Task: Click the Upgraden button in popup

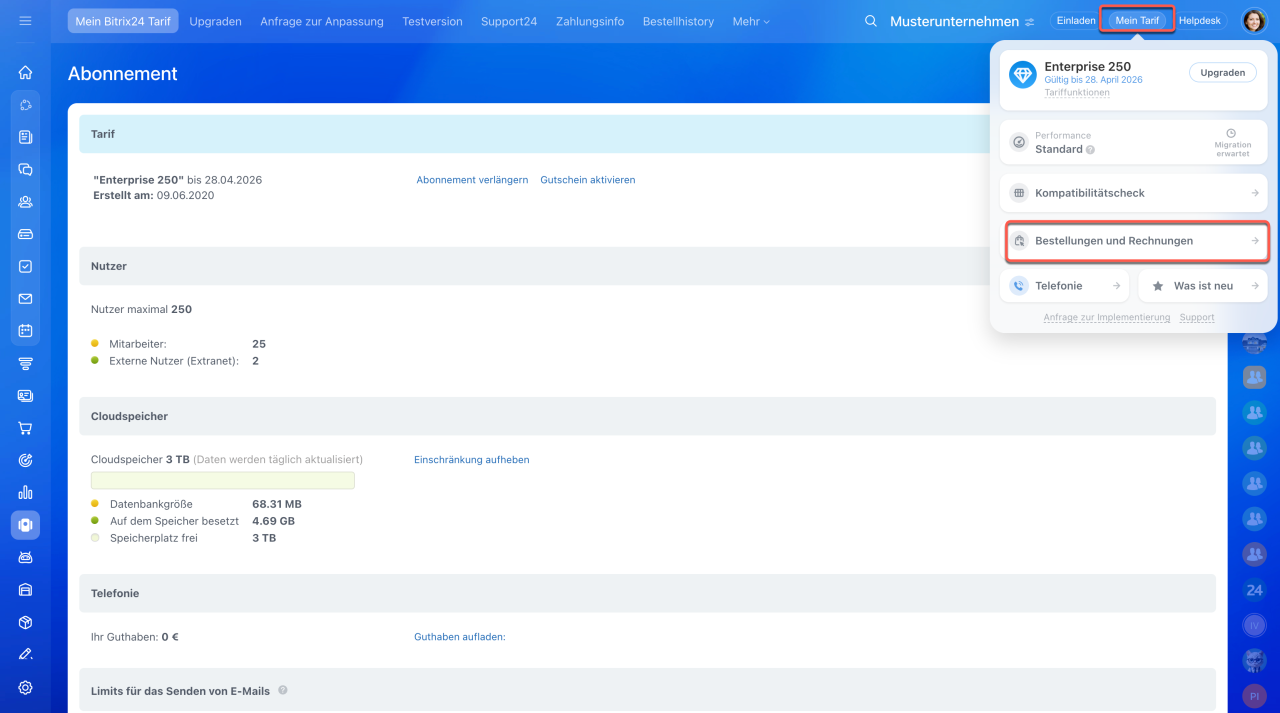Action: pos(1222,73)
